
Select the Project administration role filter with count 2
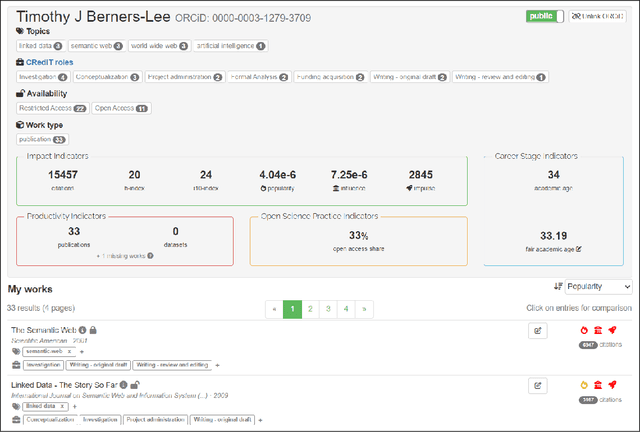184,77
